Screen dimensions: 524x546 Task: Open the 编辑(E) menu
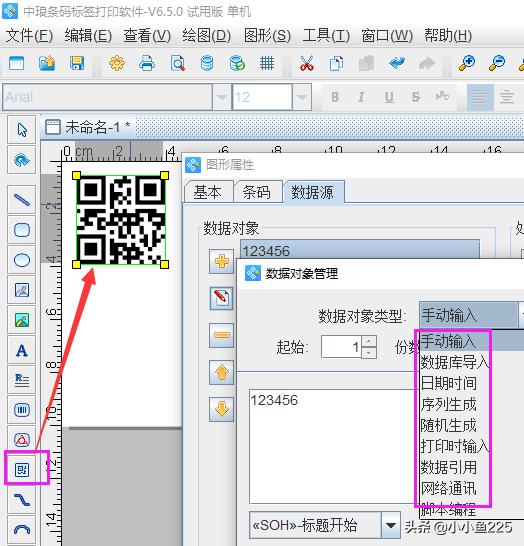(x=88, y=36)
